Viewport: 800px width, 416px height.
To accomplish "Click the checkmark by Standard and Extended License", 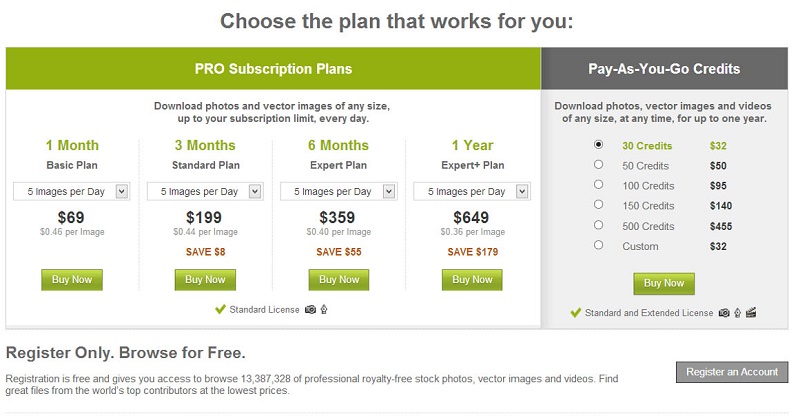I will pos(575,313).
